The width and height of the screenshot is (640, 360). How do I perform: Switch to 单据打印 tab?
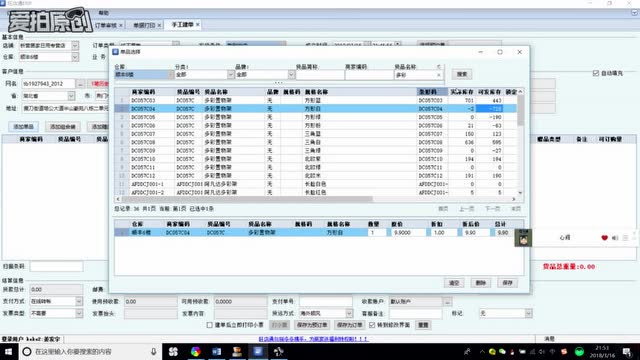pyautogui.click(x=144, y=25)
